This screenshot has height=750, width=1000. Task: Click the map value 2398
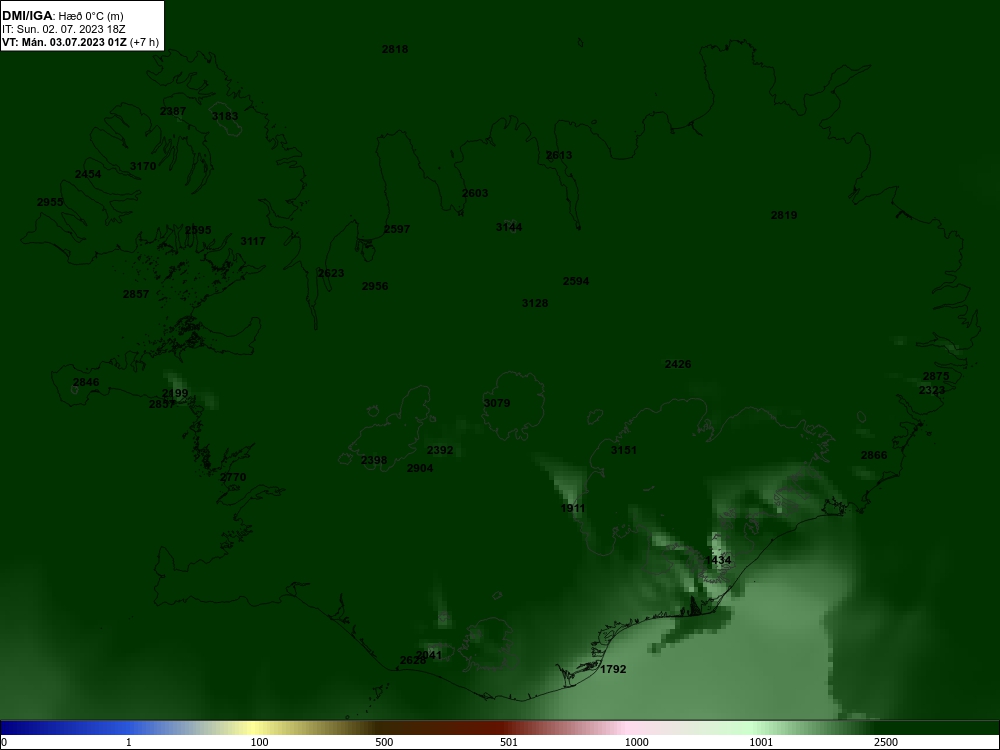pos(374,460)
